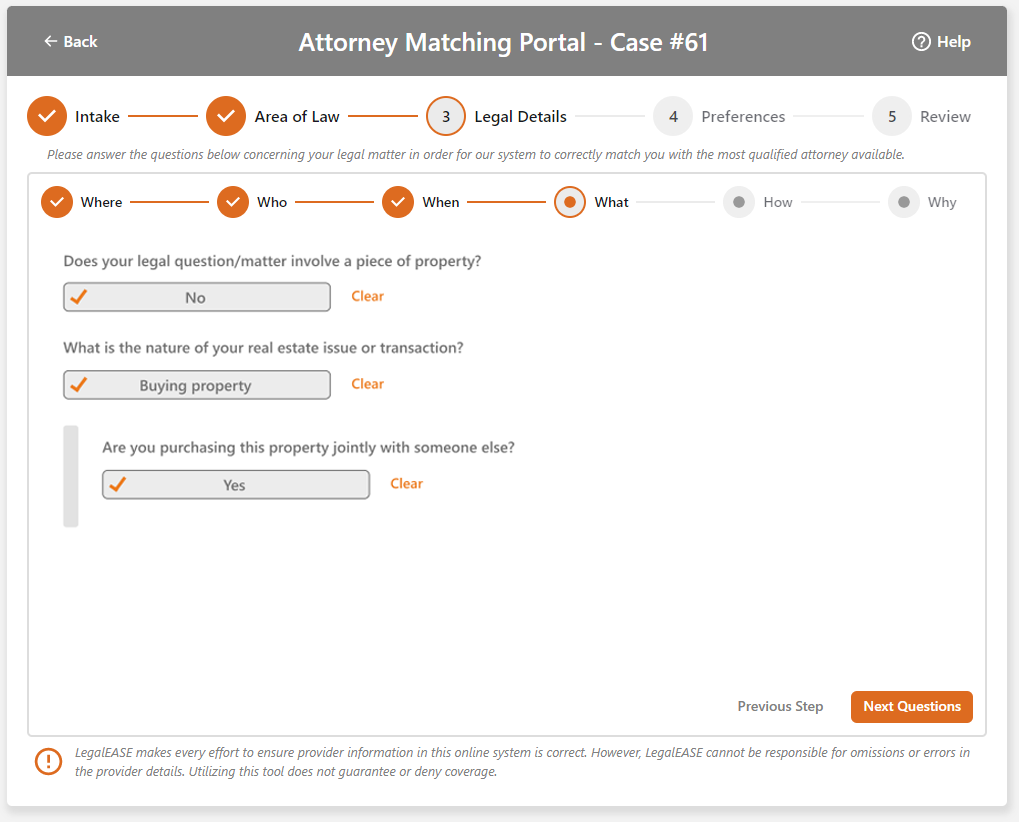
Task: Go to step 4 Preferences
Action: point(673,117)
